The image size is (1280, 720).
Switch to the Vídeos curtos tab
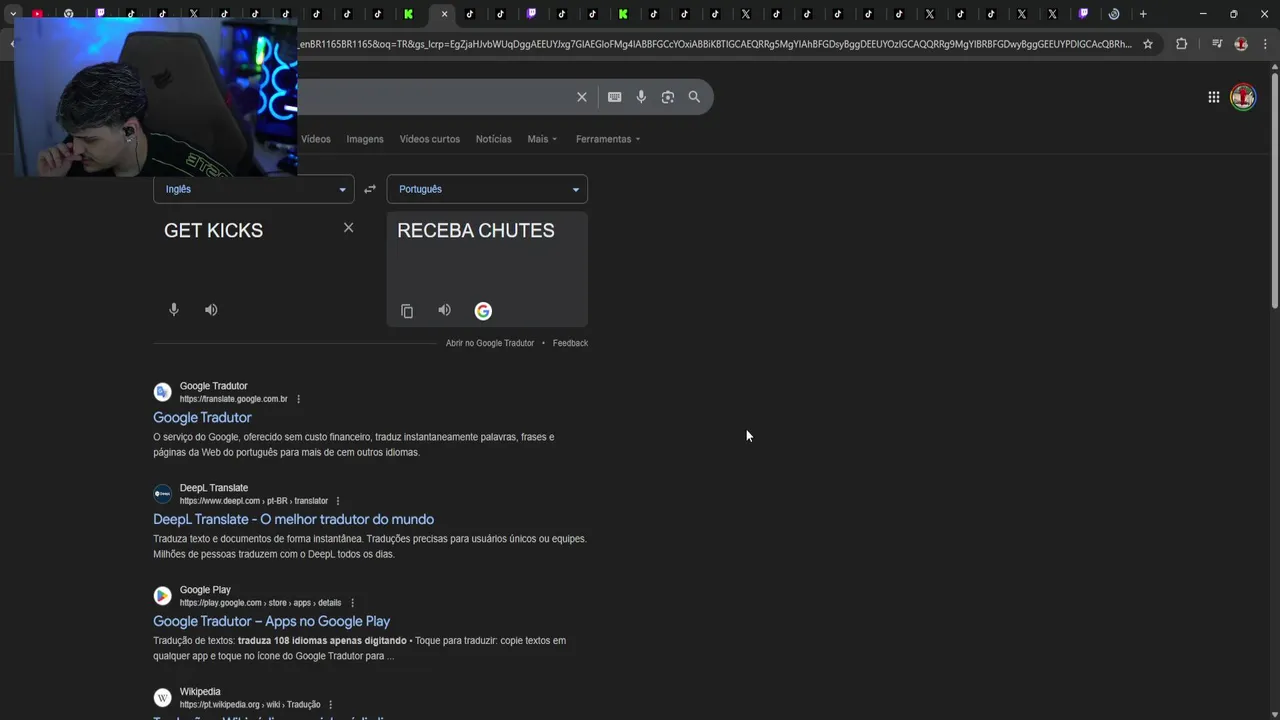pyautogui.click(x=430, y=139)
